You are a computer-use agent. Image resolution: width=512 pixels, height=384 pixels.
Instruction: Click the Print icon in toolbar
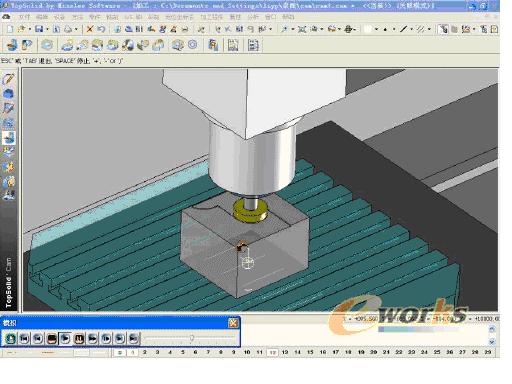click(68, 29)
